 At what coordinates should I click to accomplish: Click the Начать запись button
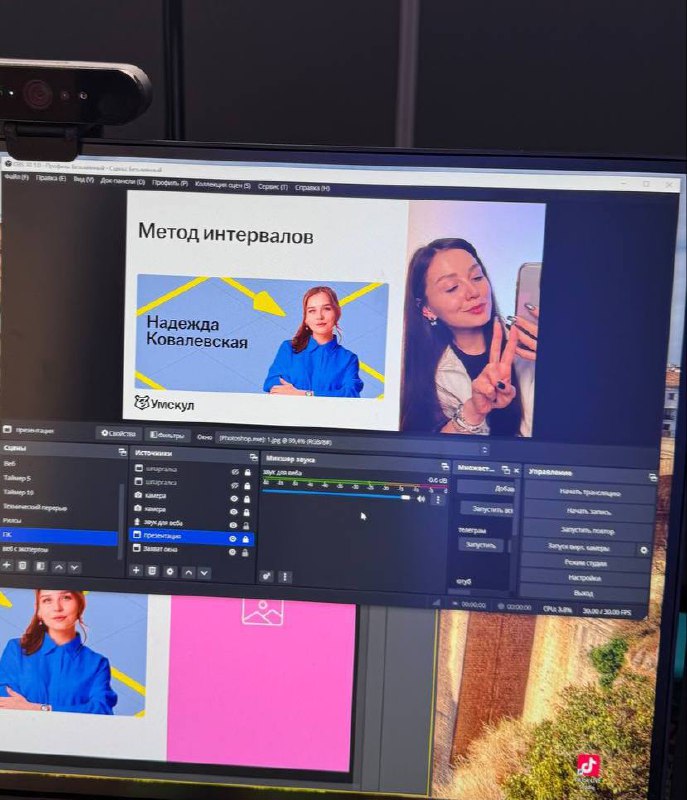[589, 512]
